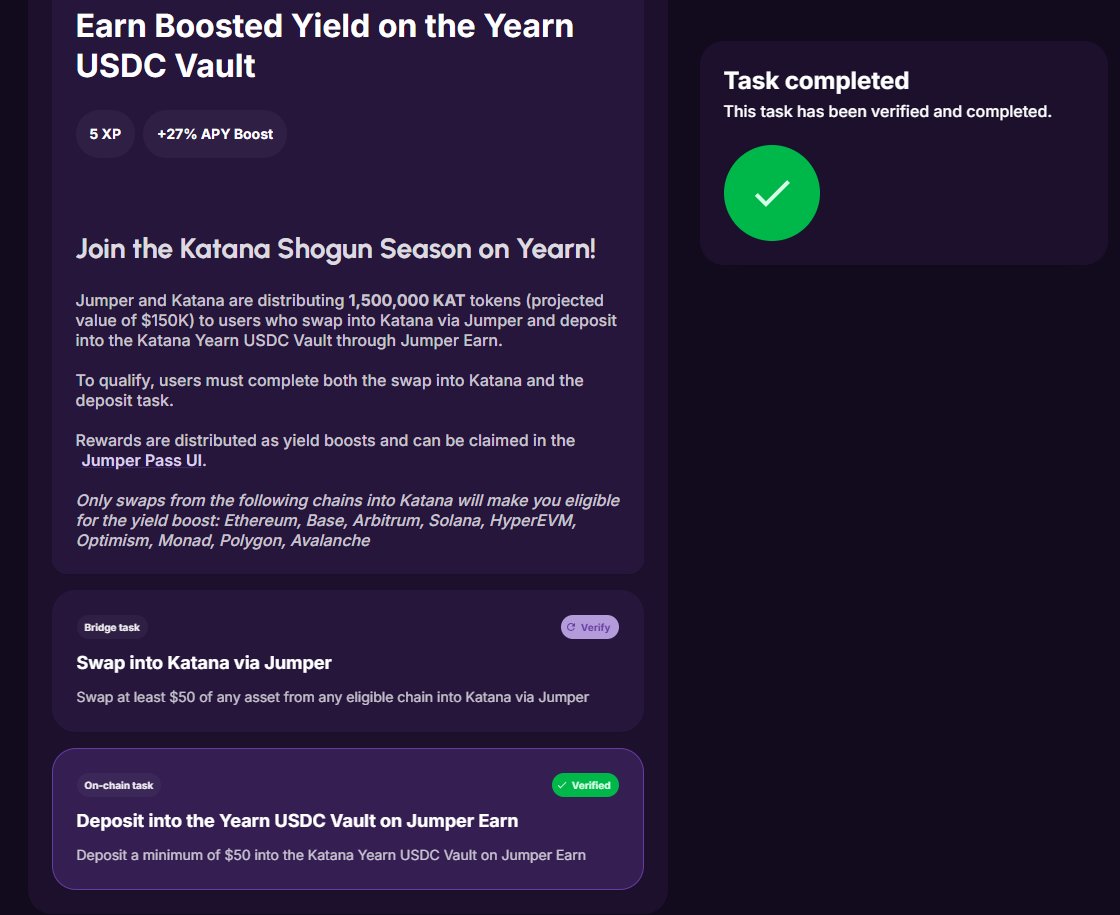Click the bold 1,500,000 KAT text
Viewport: 1120px width, 915px height.
[407, 301]
